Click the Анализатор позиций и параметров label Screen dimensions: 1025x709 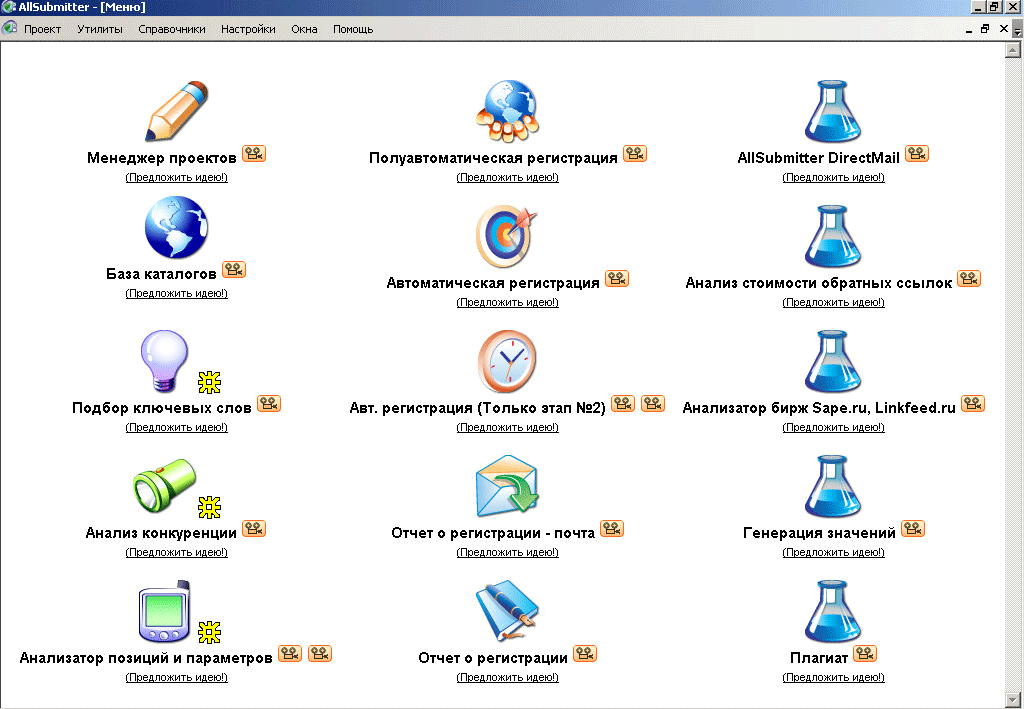coord(146,658)
